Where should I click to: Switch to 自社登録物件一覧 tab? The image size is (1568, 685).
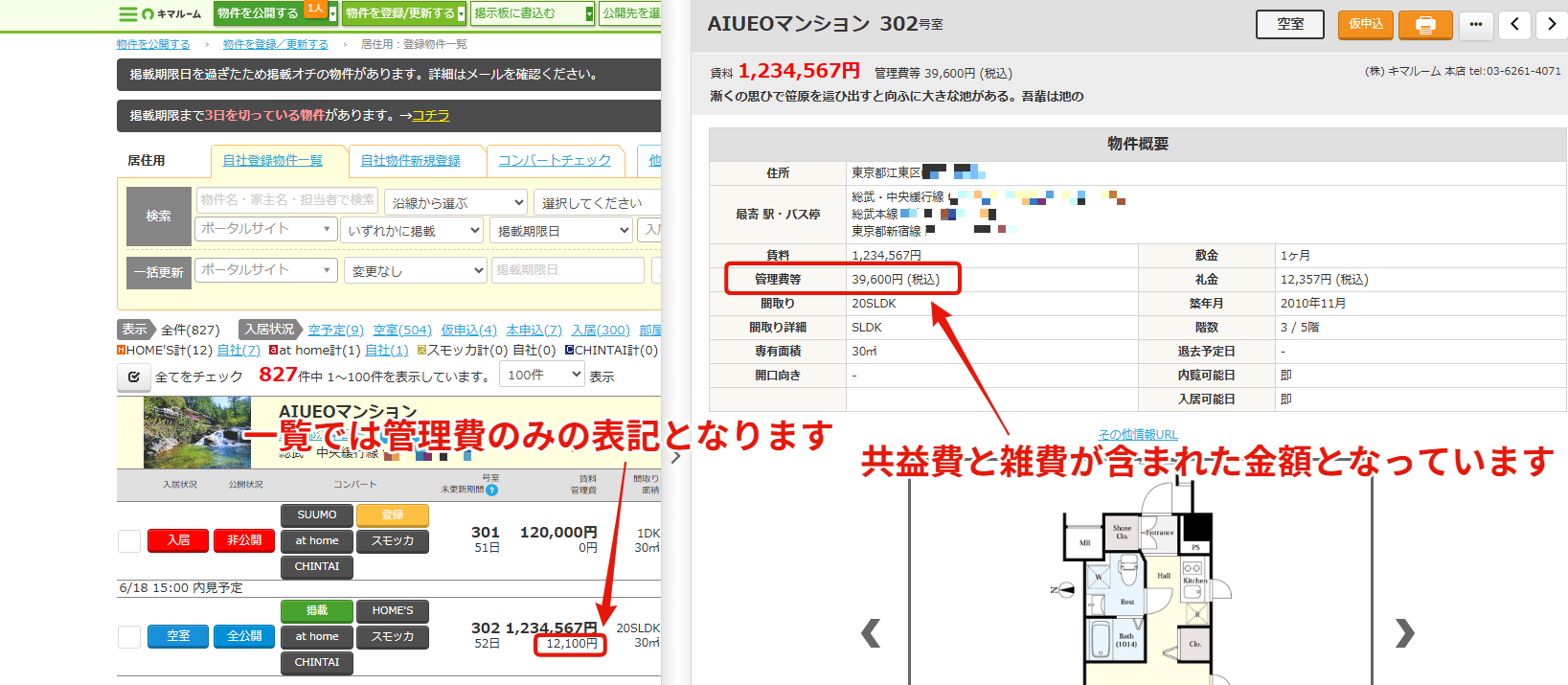[x=273, y=160]
